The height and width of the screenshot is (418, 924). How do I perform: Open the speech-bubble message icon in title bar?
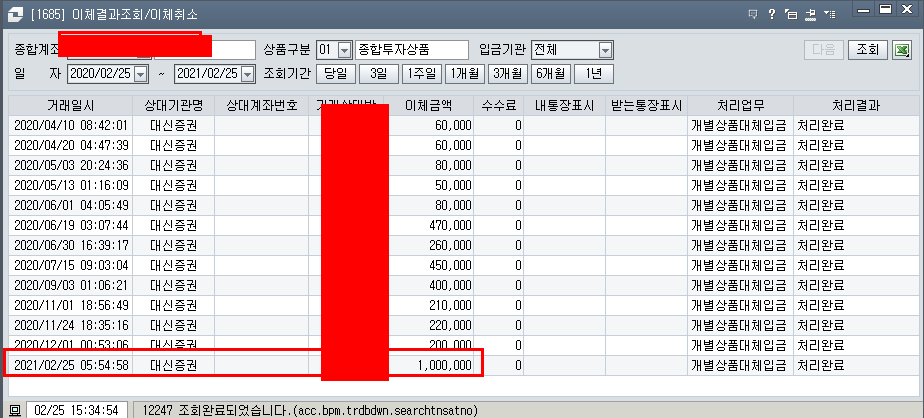click(753, 14)
